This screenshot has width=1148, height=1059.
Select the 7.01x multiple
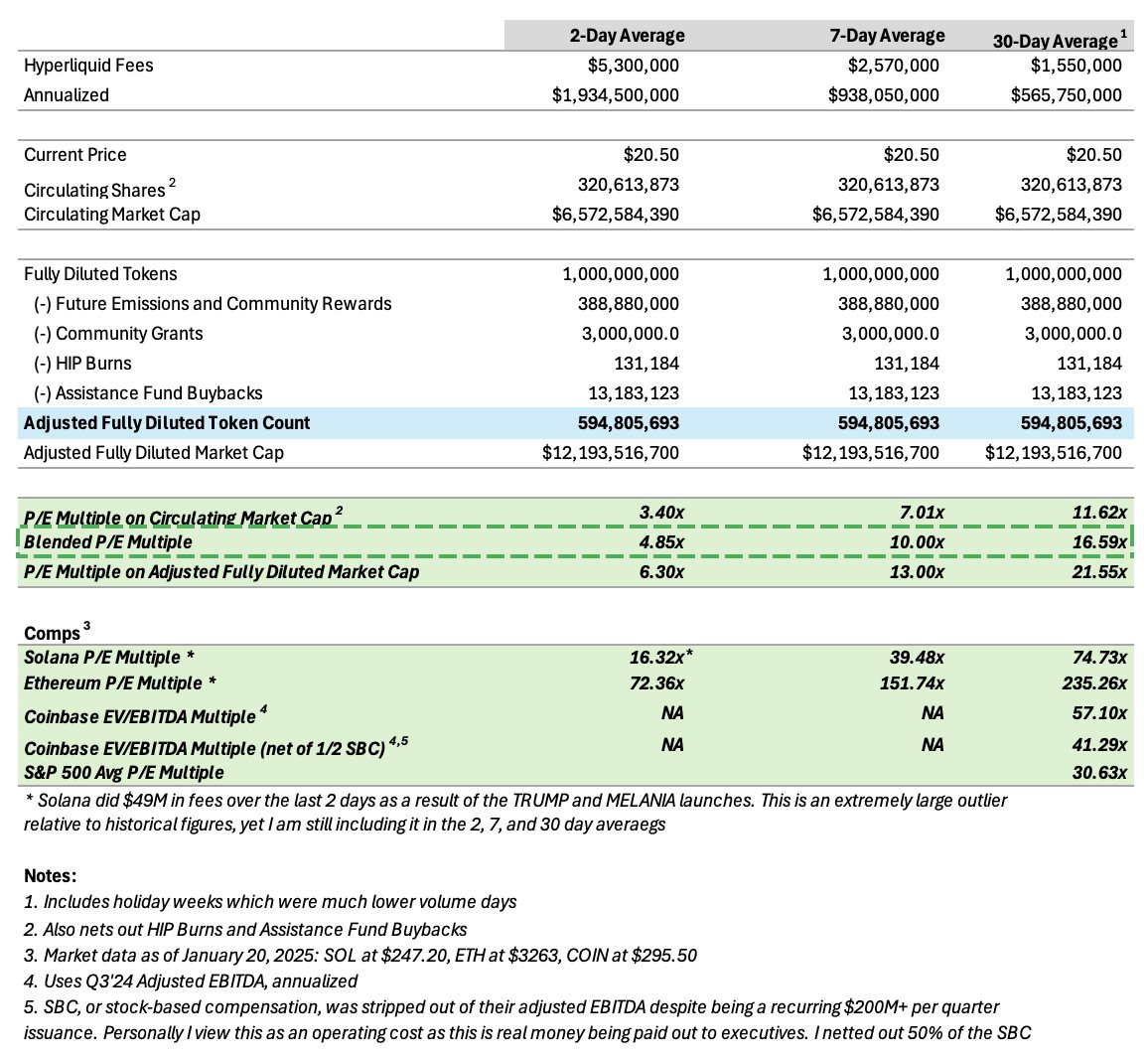pyautogui.click(x=922, y=513)
